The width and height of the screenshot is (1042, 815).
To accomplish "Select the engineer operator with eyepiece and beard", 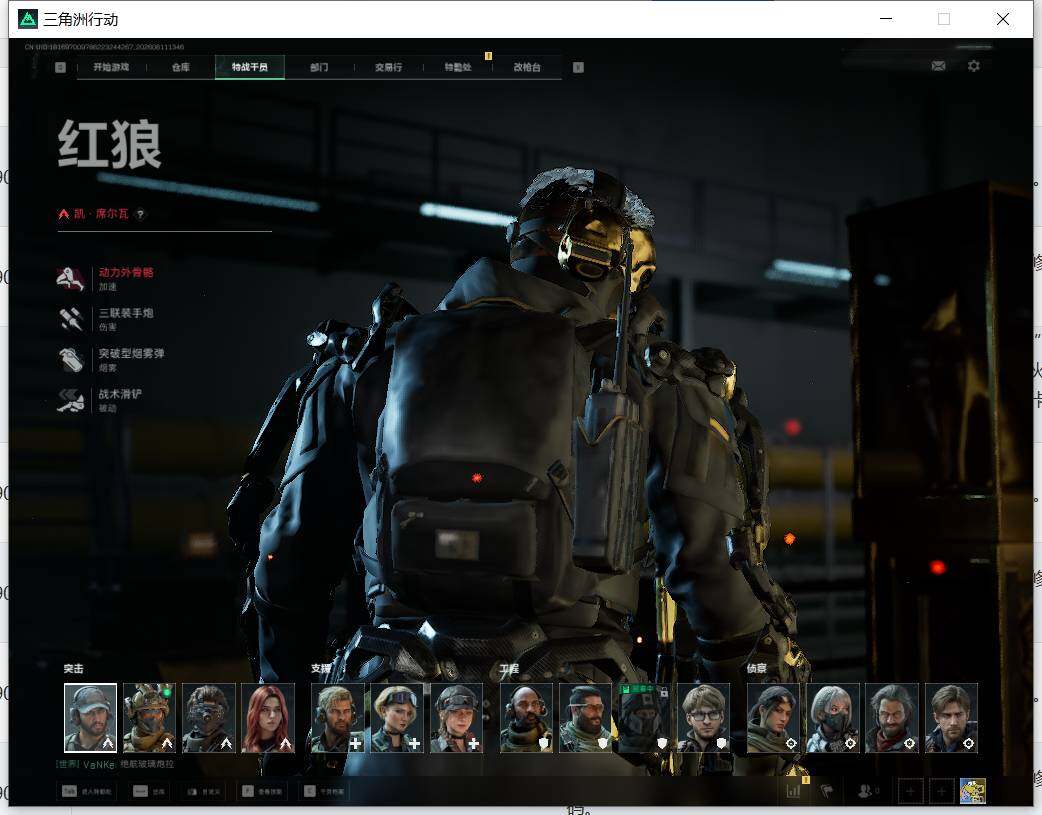I will pos(585,718).
